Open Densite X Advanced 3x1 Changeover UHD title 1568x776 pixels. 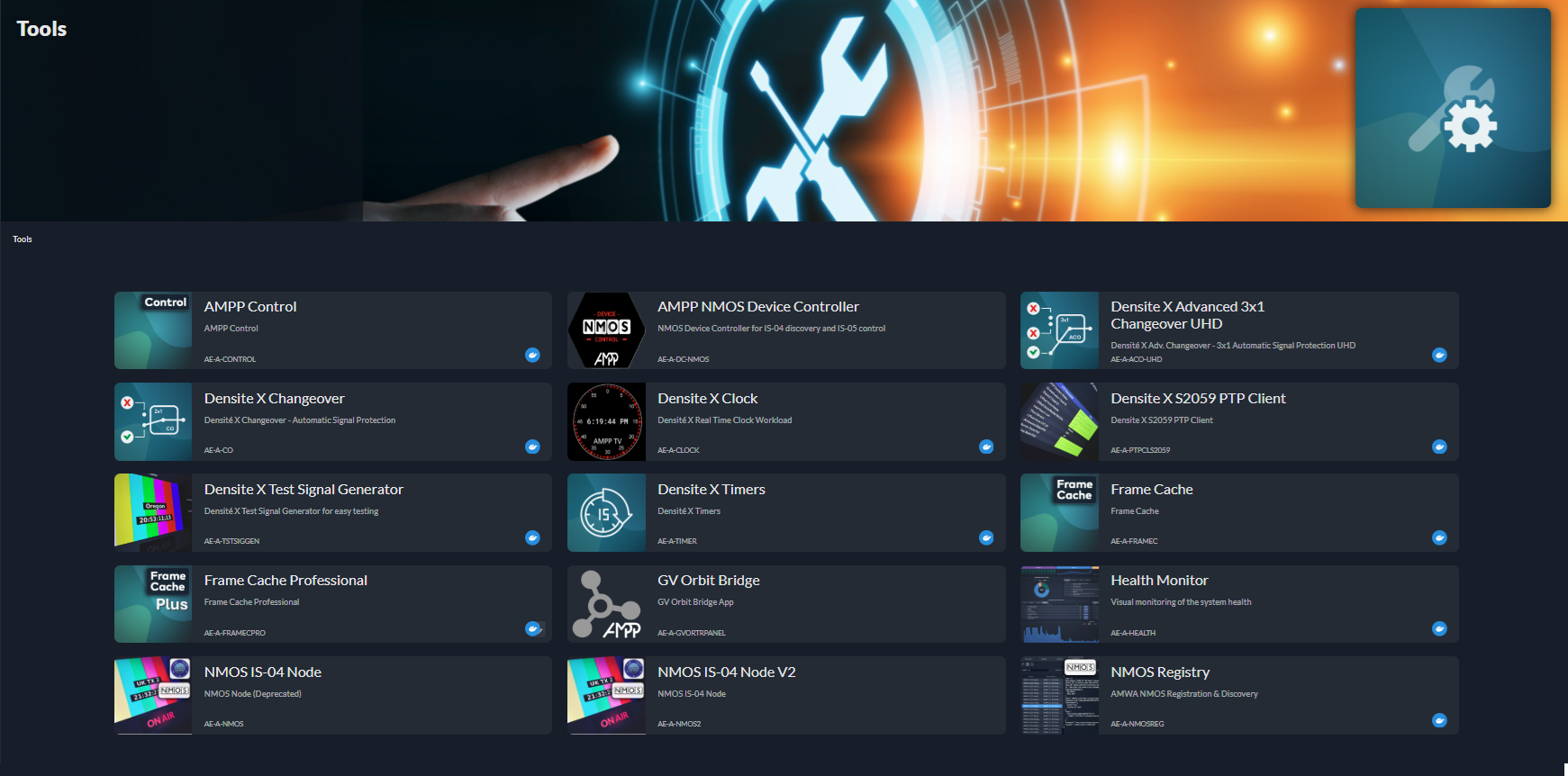pyautogui.click(x=1188, y=315)
